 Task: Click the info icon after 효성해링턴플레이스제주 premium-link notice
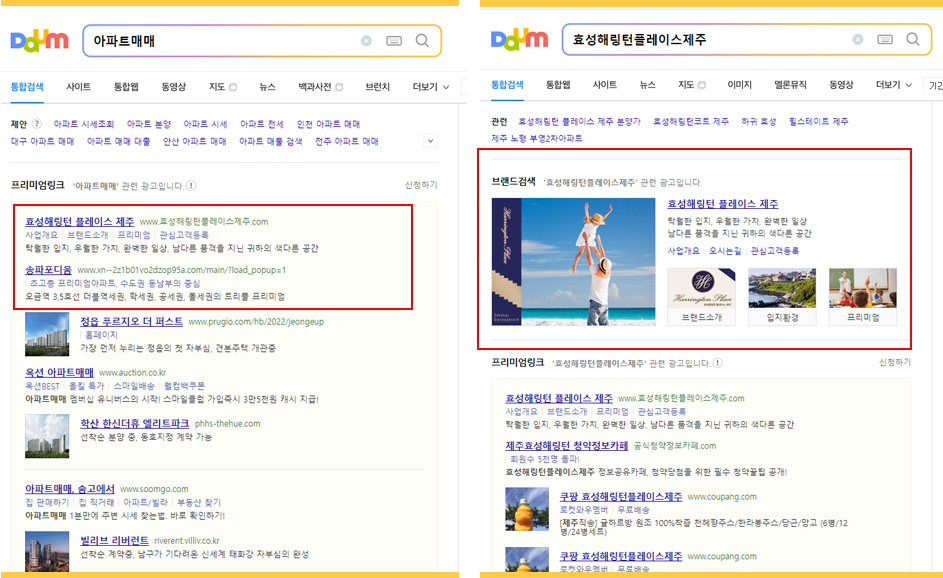tap(717, 363)
